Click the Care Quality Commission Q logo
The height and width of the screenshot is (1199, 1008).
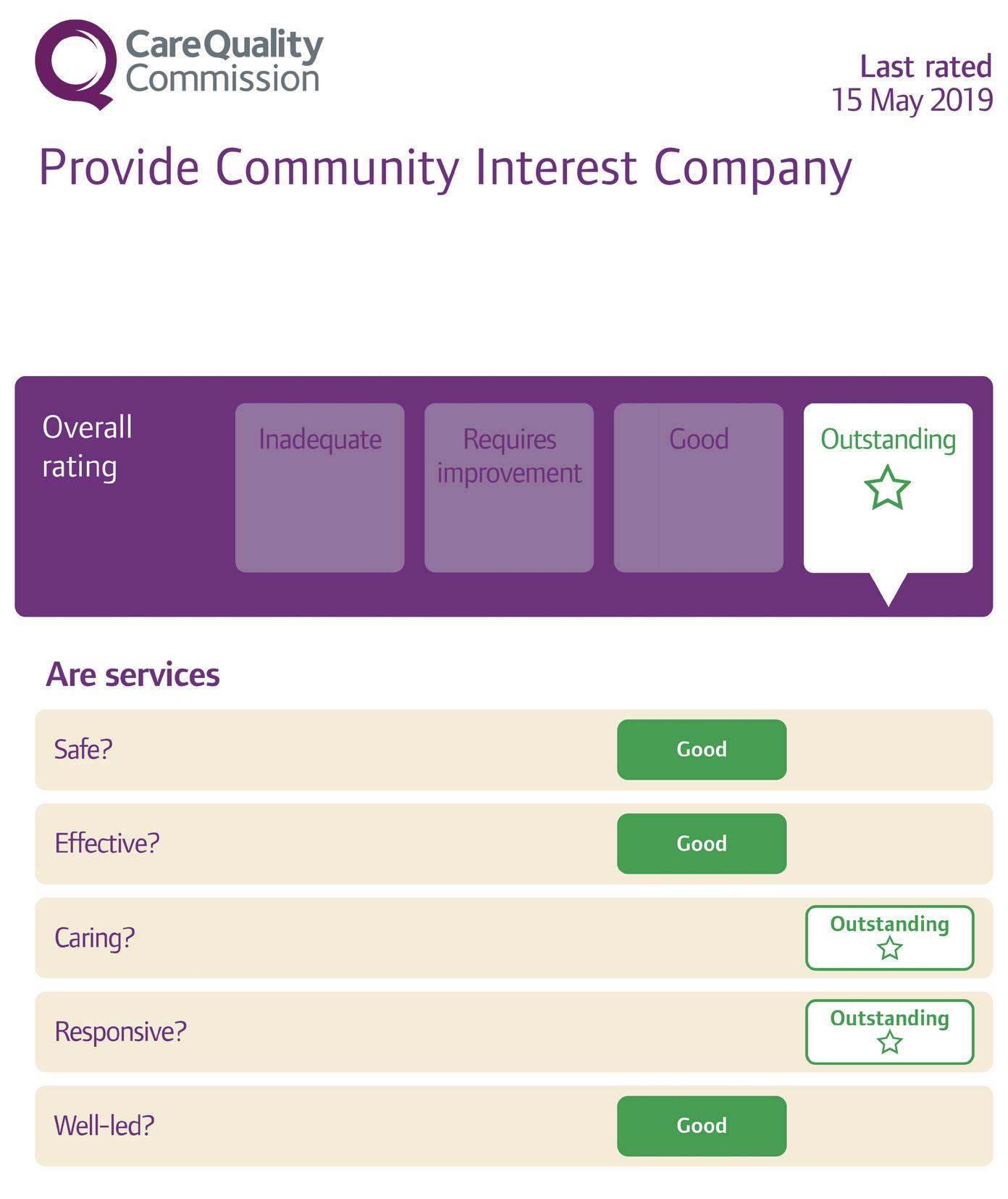tap(75, 64)
